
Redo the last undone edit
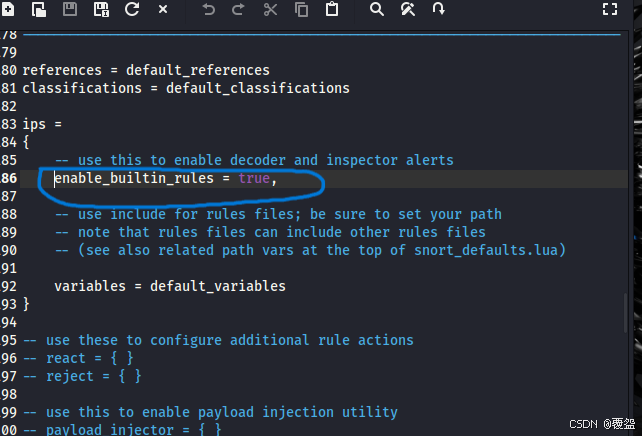[x=238, y=9]
